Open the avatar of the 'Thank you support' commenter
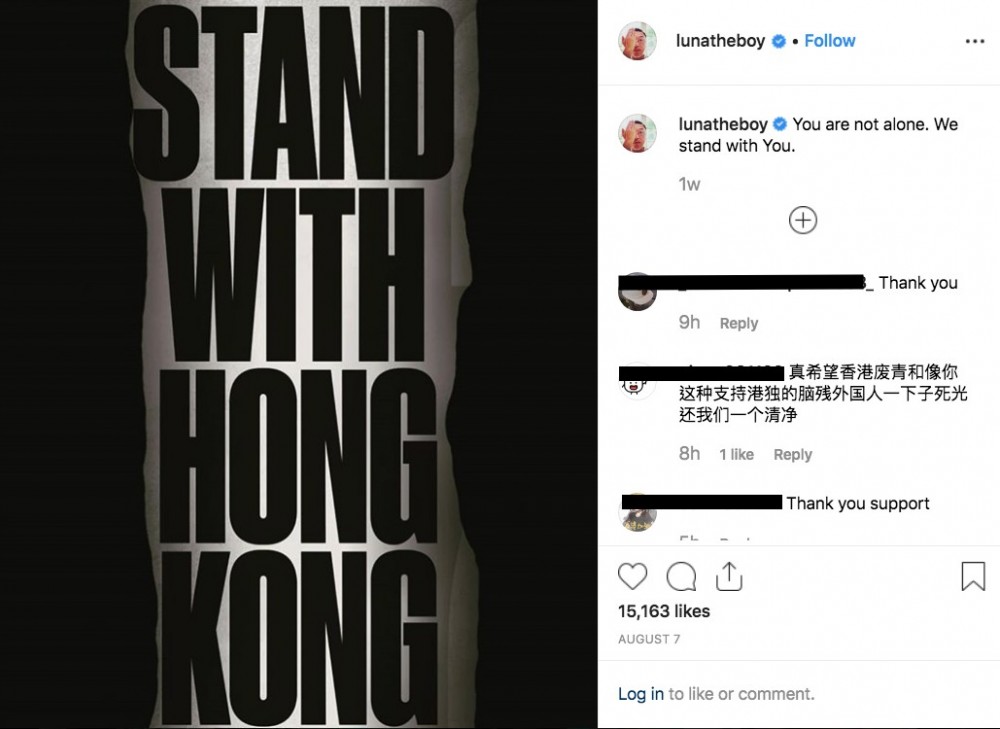The width and height of the screenshot is (1000, 729). [x=637, y=513]
